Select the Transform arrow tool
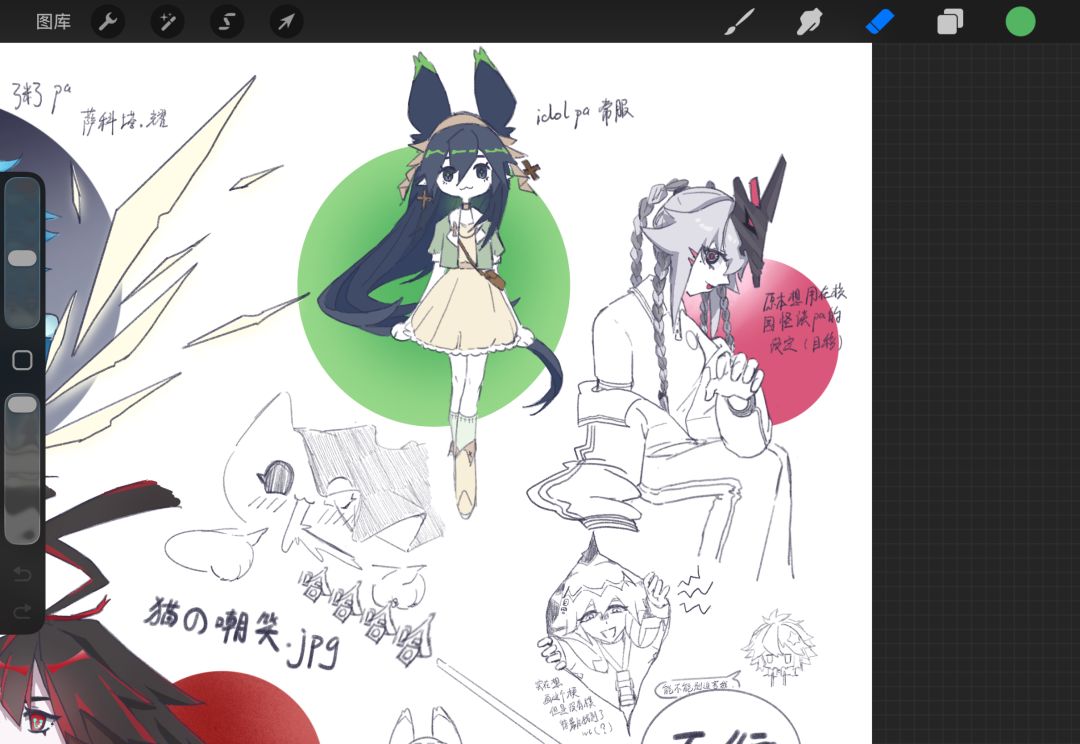This screenshot has width=1080, height=744. pyautogui.click(x=286, y=22)
